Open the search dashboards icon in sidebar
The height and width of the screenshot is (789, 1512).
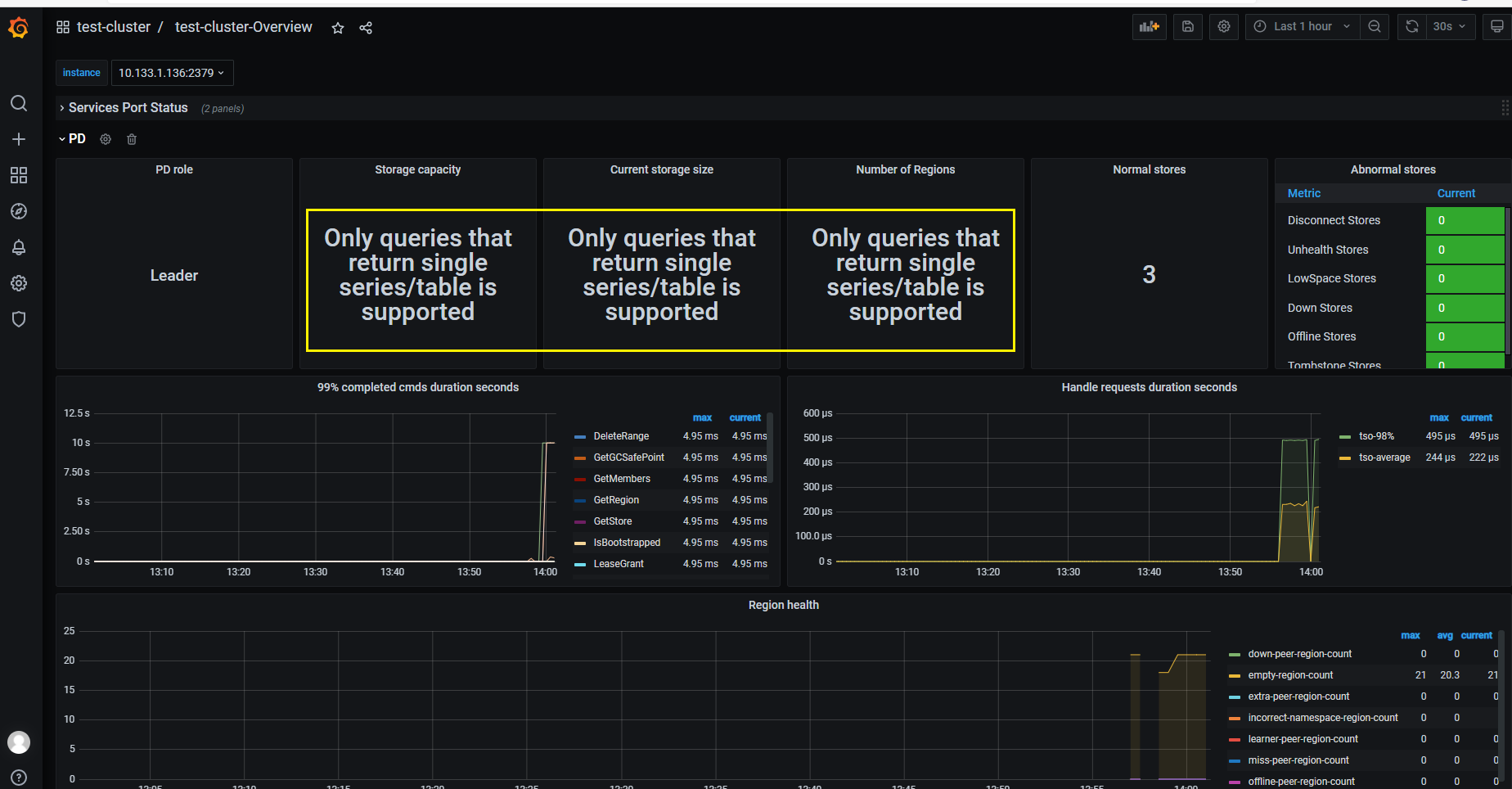pos(19,103)
